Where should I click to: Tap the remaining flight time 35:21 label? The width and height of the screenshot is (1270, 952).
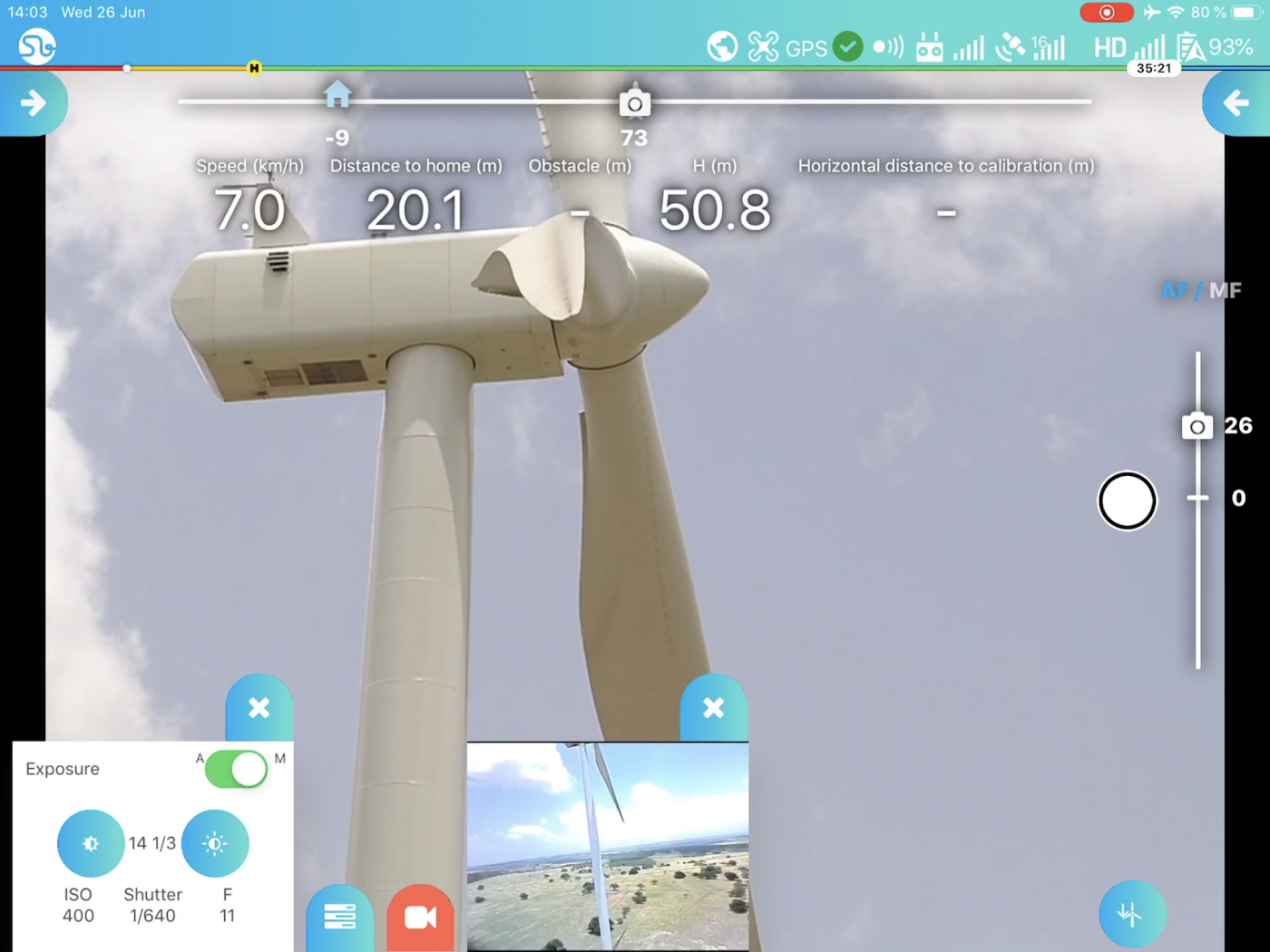(1154, 68)
